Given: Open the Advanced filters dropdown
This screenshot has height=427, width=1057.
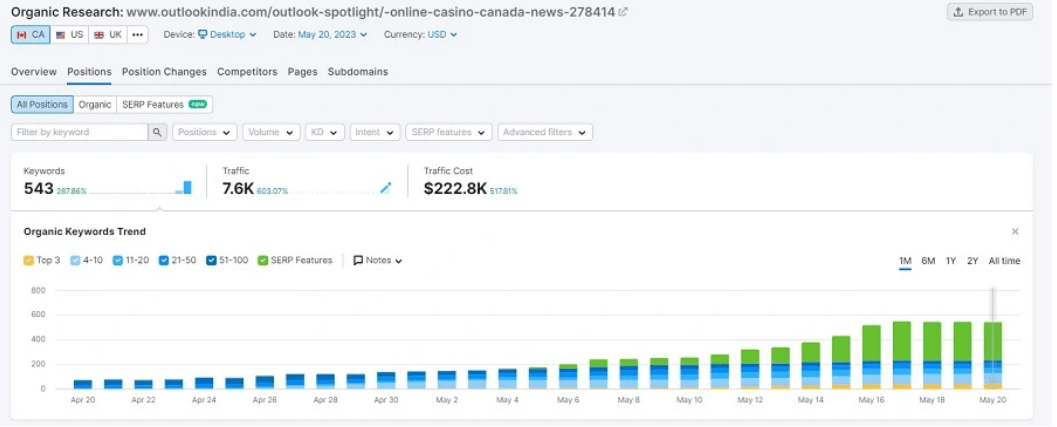Looking at the screenshot, I should (545, 132).
